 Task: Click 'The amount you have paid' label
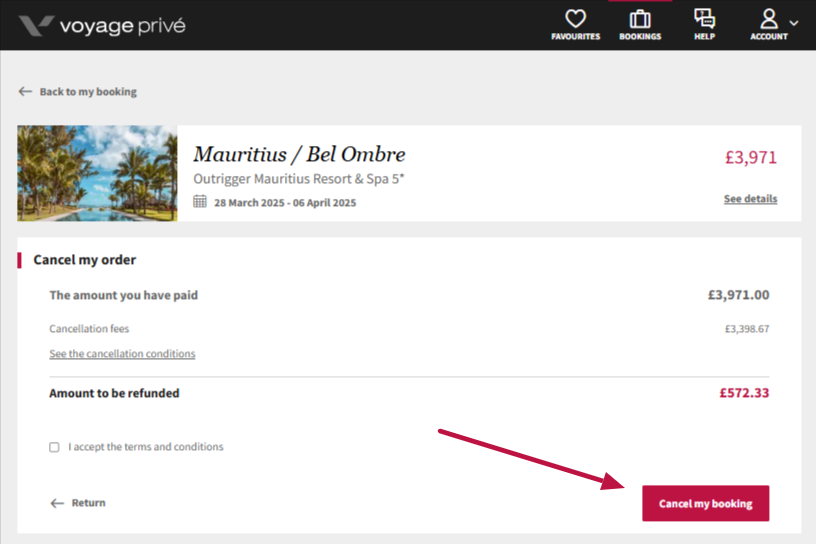123,295
